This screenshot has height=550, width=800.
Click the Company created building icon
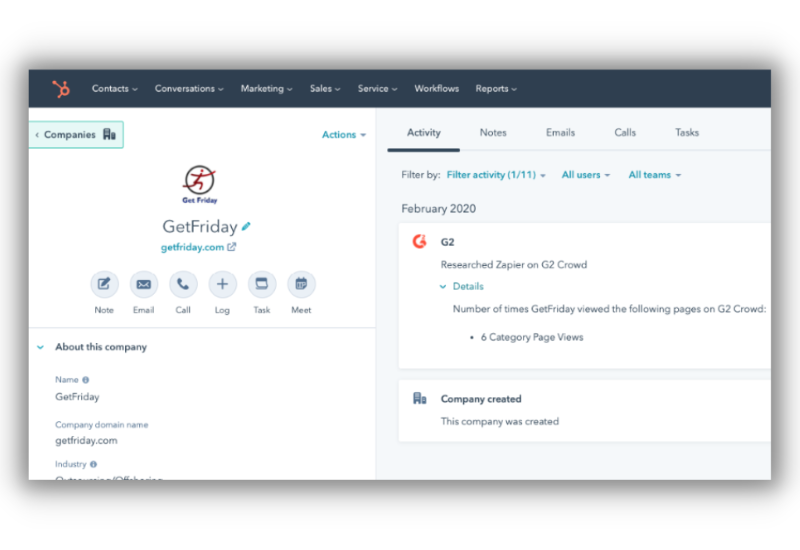click(419, 398)
